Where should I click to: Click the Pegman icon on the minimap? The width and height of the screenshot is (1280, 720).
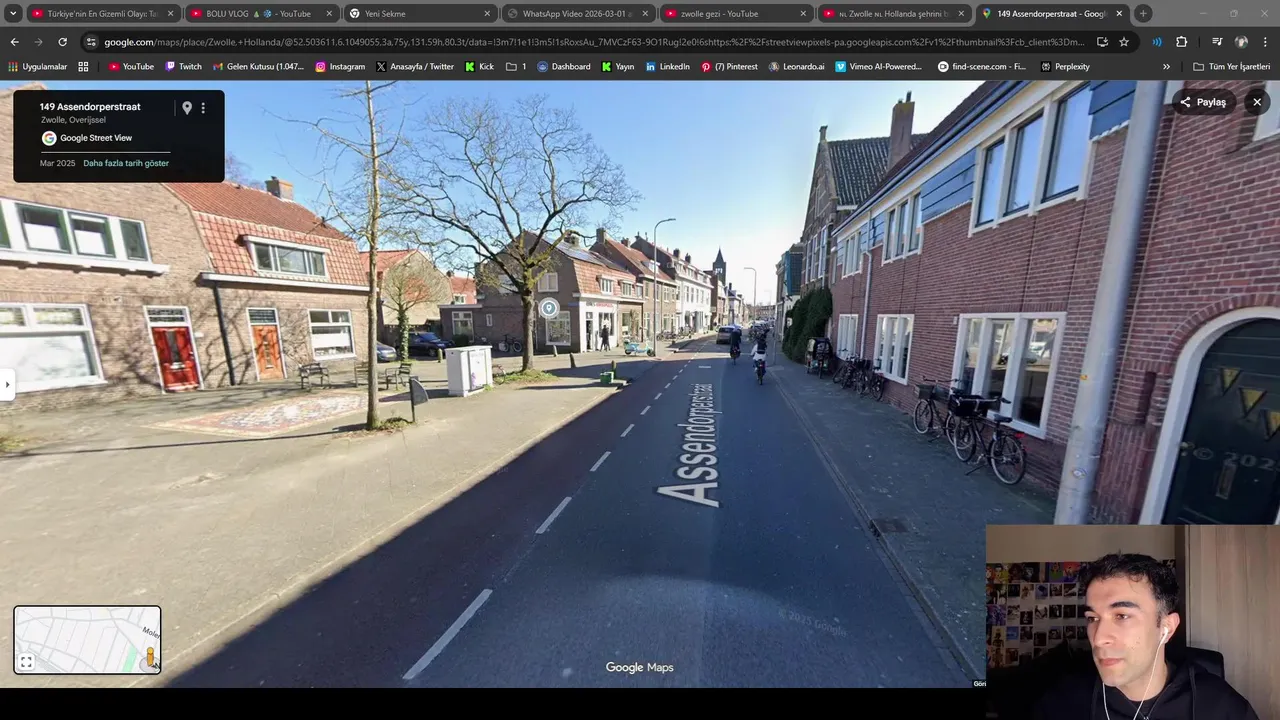point(150,657)
